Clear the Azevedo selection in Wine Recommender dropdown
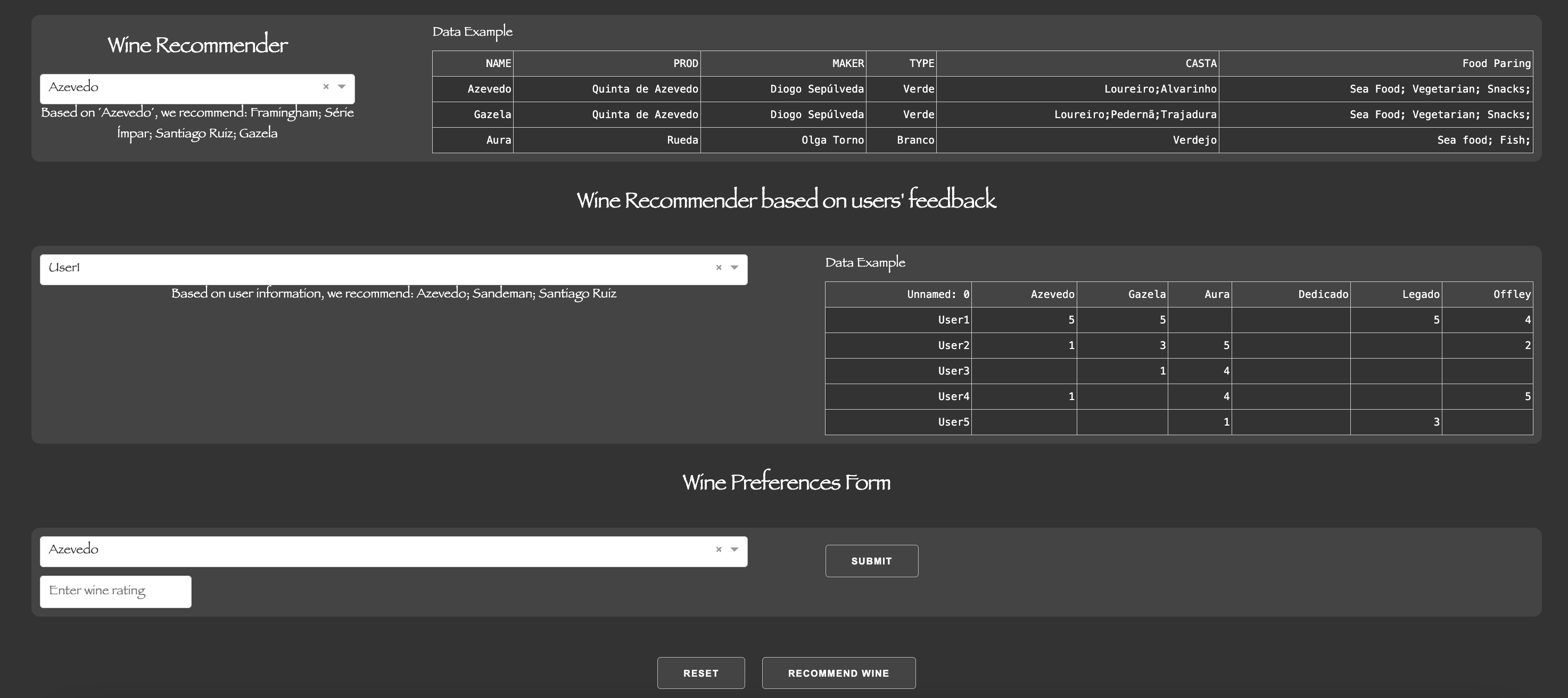 click(x=326, y=87)
